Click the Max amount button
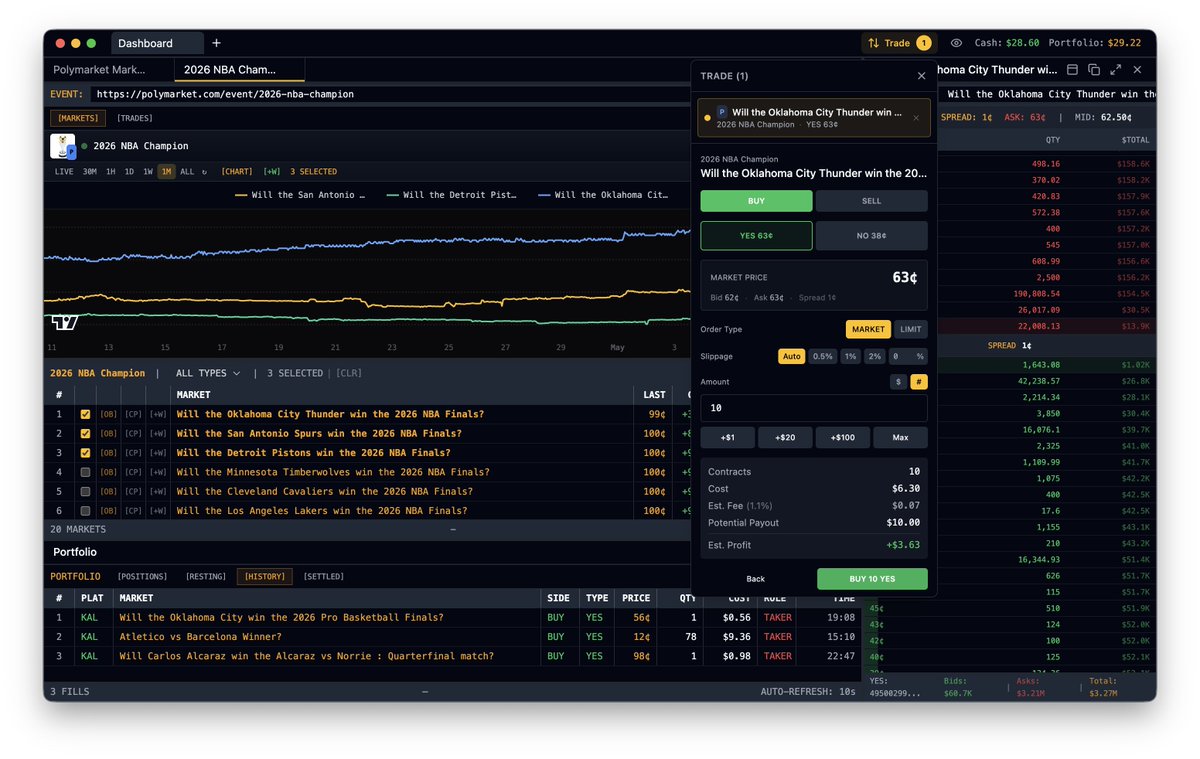1200x759 pixels. 900,438
